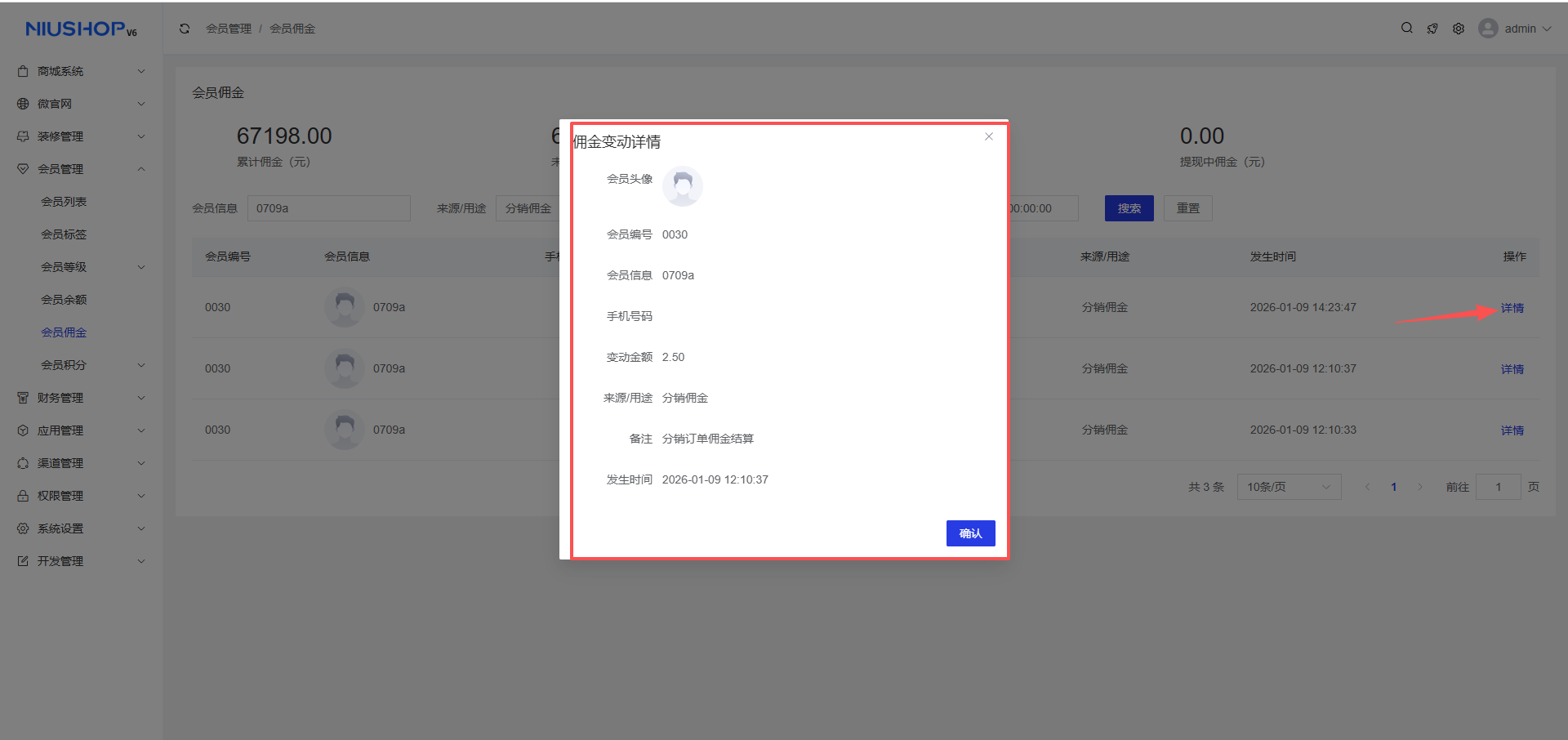Select 会员列表 in the sidebar

[x=64, y=202]
